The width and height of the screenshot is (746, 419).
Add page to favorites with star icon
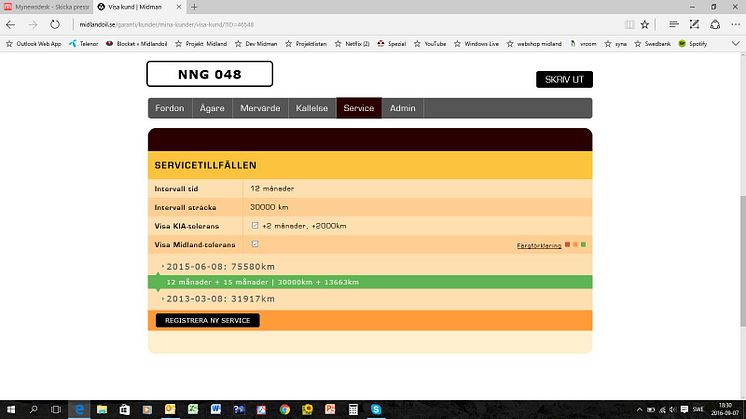645,25
